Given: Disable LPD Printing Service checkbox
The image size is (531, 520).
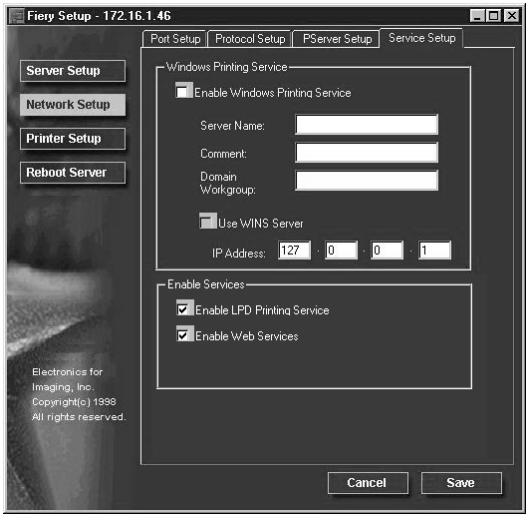Looking at the screenshot, I should [x=184, y=308].
